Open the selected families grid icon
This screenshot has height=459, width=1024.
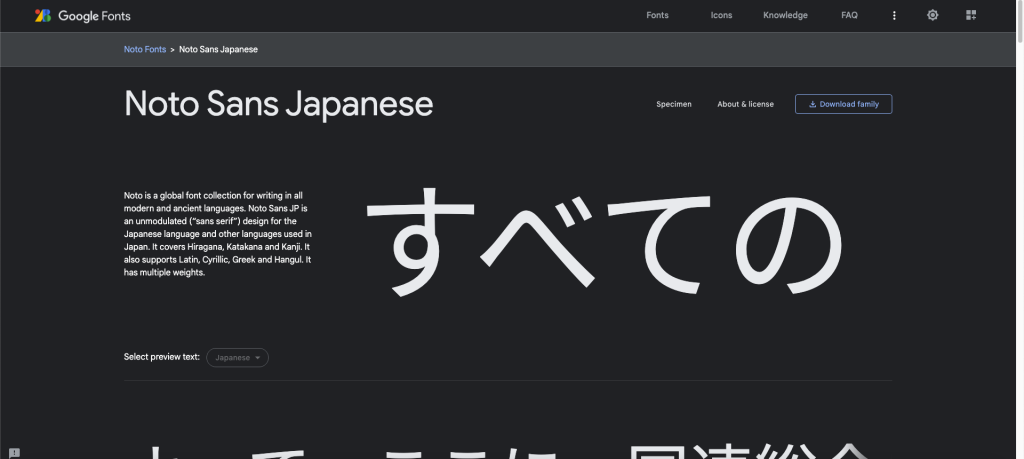971,15
